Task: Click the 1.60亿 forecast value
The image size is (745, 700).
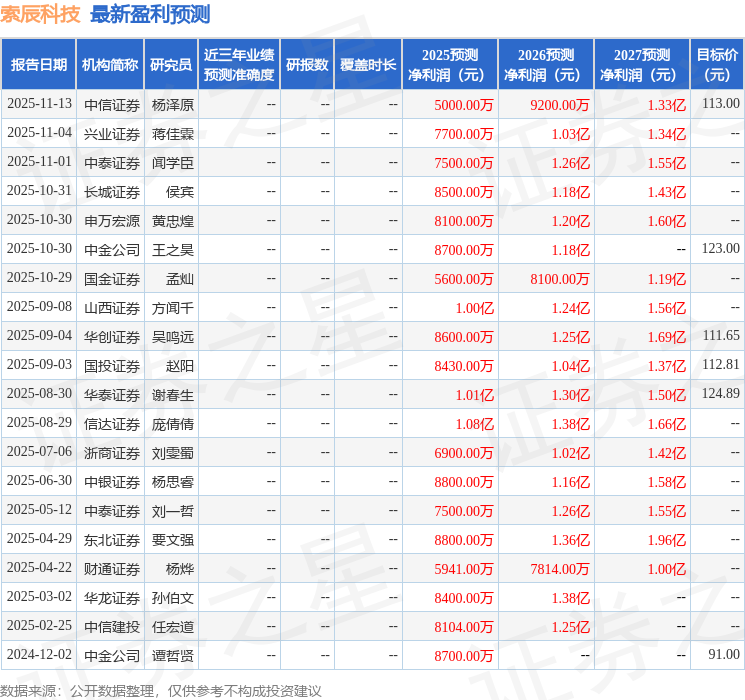Action: [x=667, y=221]
